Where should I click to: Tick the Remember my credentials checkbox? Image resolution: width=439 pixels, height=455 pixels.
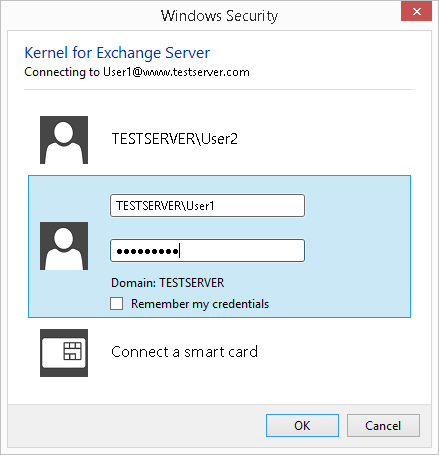(116, 304)
